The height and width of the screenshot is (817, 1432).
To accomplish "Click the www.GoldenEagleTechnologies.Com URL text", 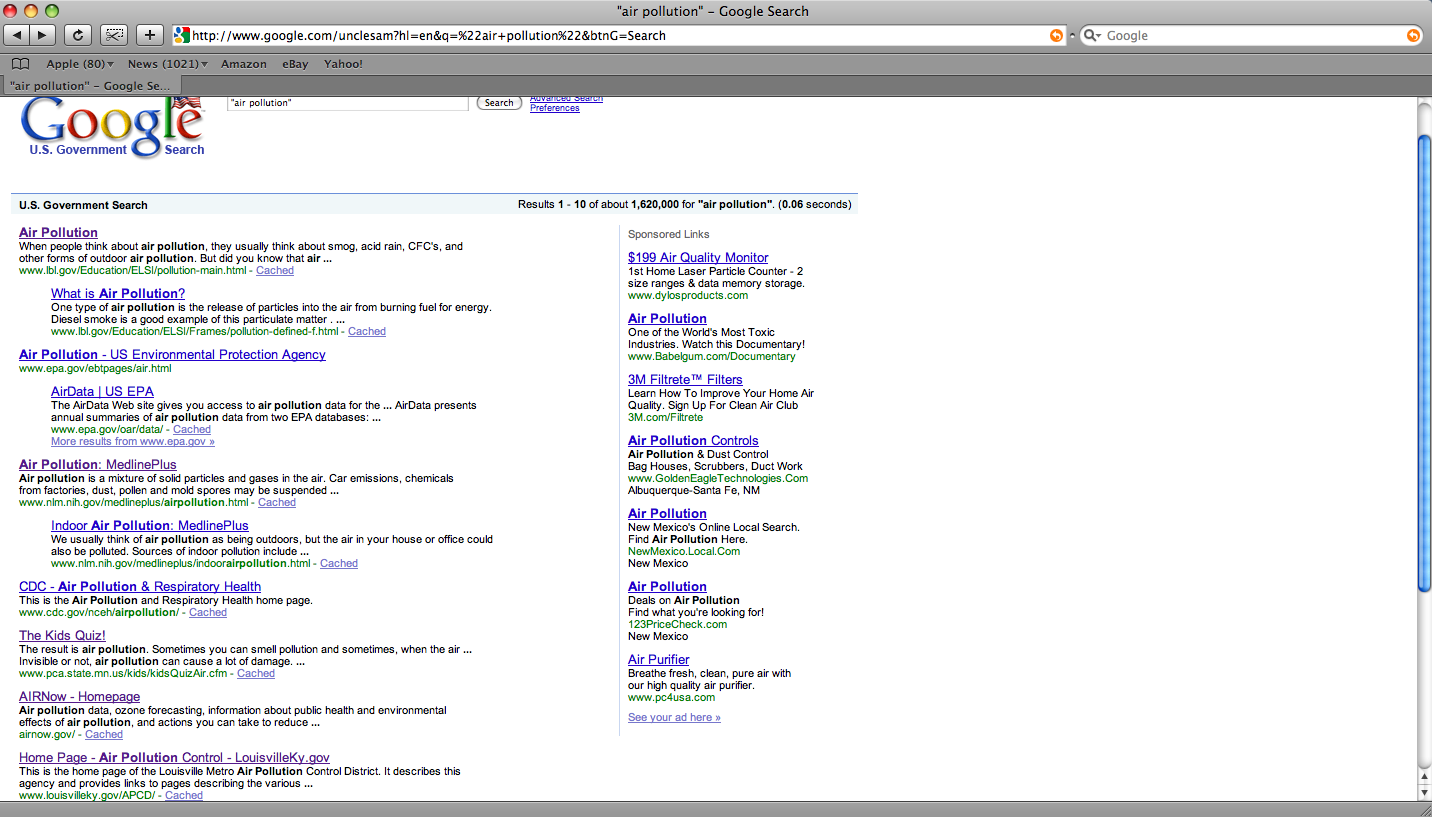I will point(718,478).
